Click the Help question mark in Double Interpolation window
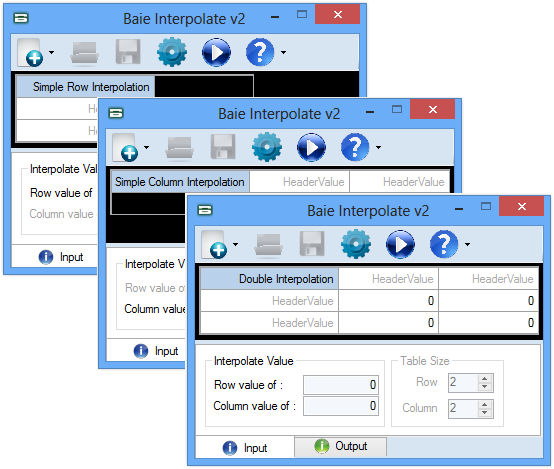This screenshot has width=554, height=469. 444,244
